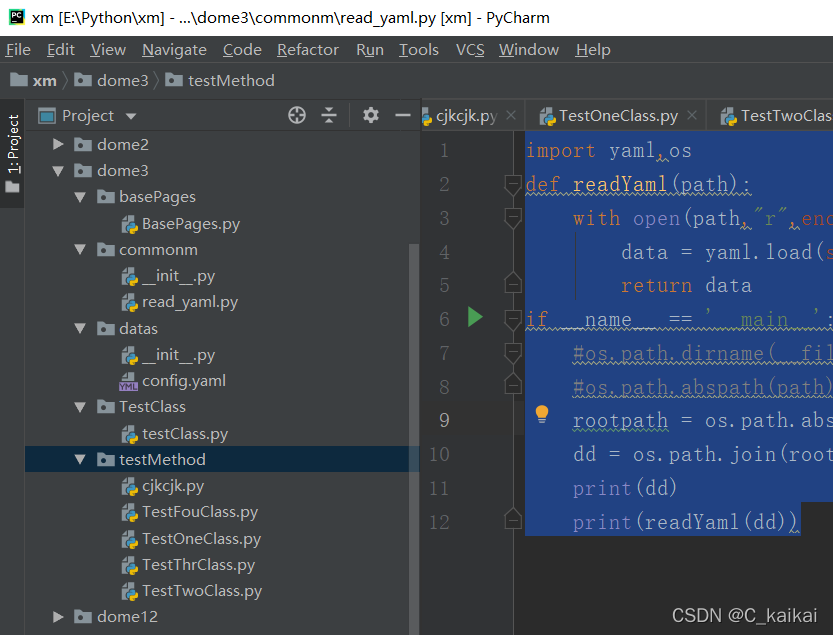Click the locate/scroll from source target icon
The width and height of the screenshot is (833, 635).
point(296,115)
